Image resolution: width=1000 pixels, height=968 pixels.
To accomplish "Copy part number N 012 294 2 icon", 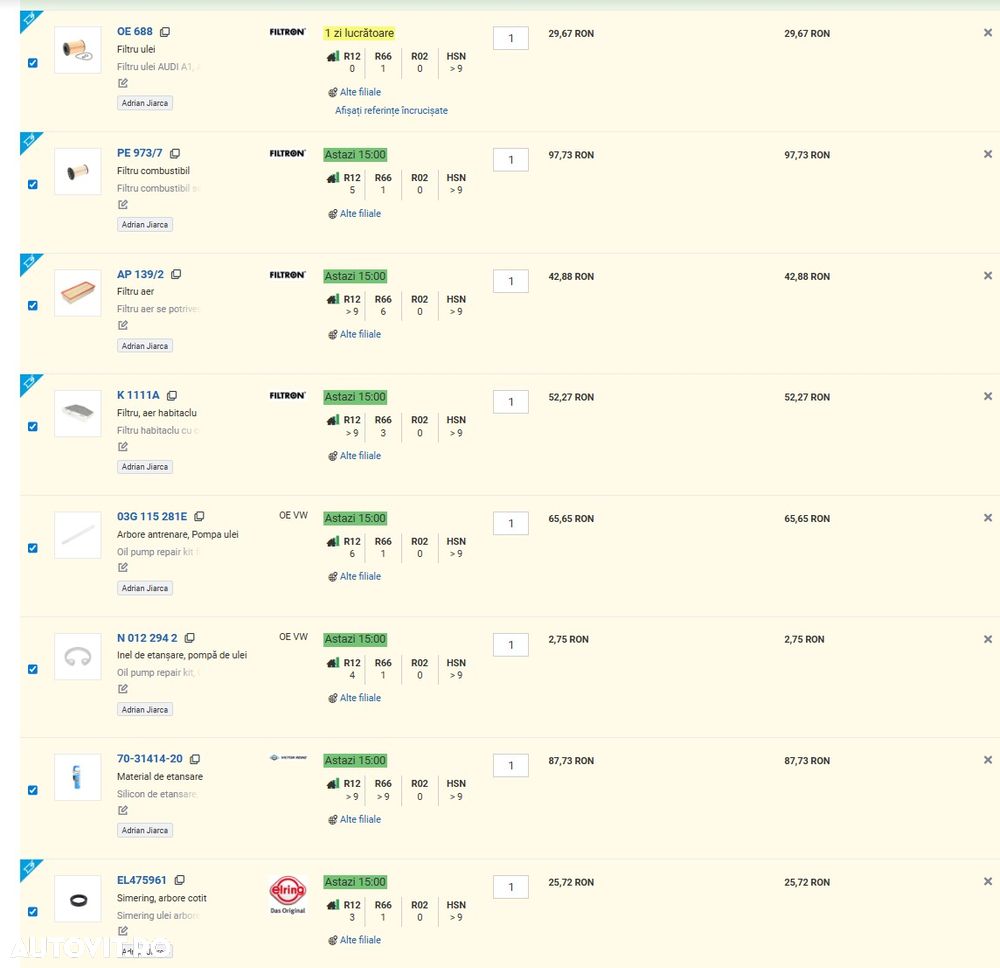I will pos(189,638).
